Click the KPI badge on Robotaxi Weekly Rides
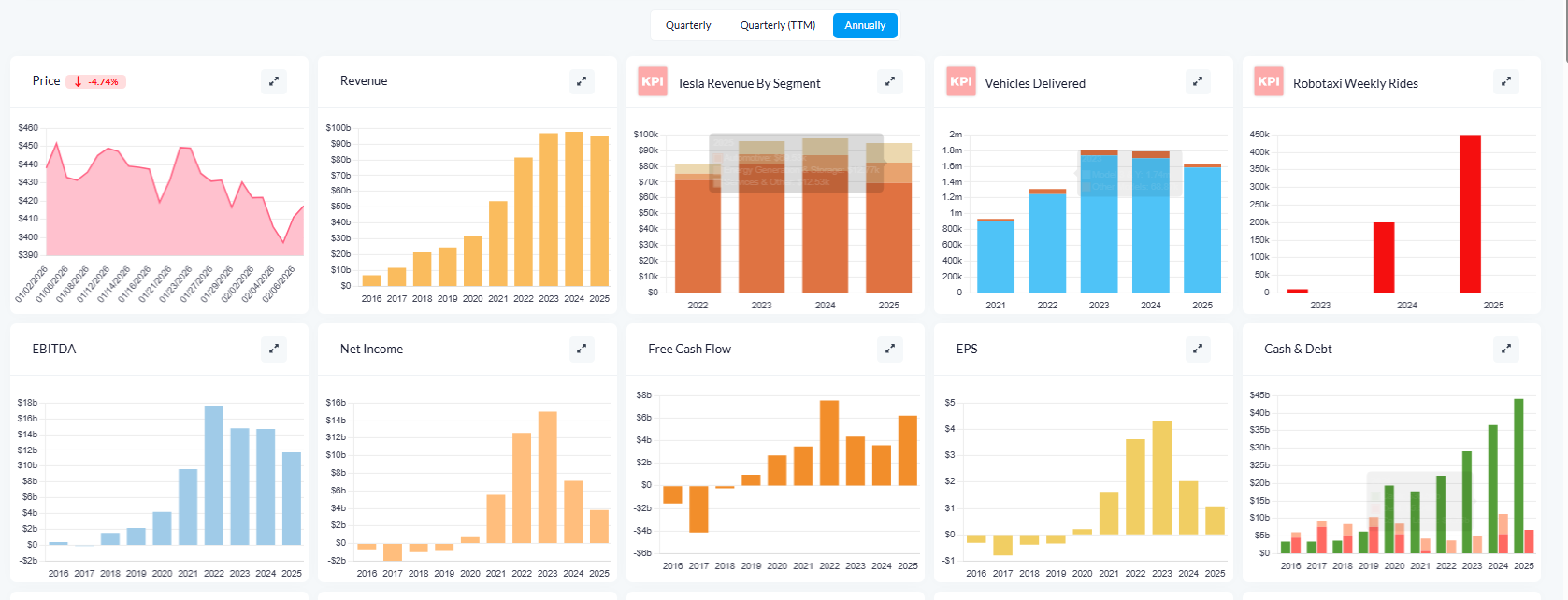 pyautogui.click(x=1269, y=81)
